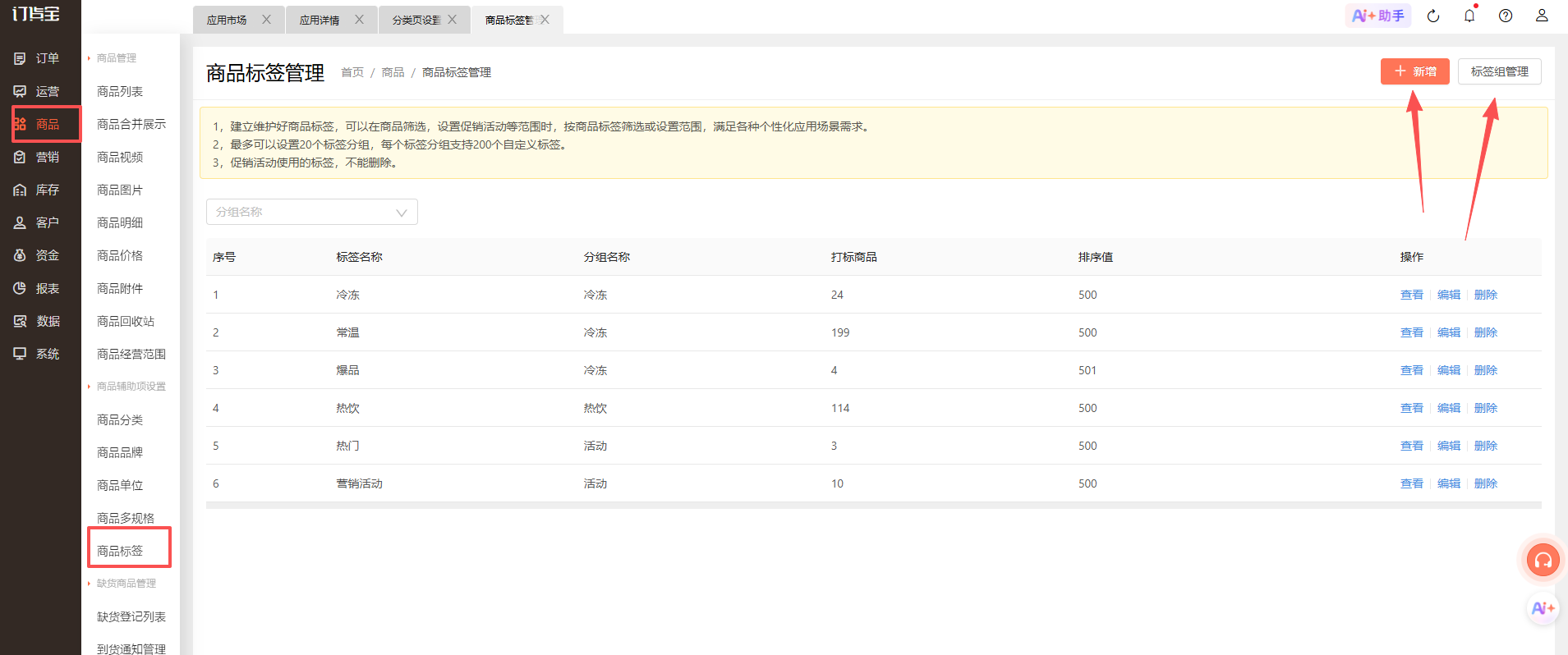Screen dimensions: 1568x655
Task: Select 商品标签 menu item
Action: coord(120,551)
